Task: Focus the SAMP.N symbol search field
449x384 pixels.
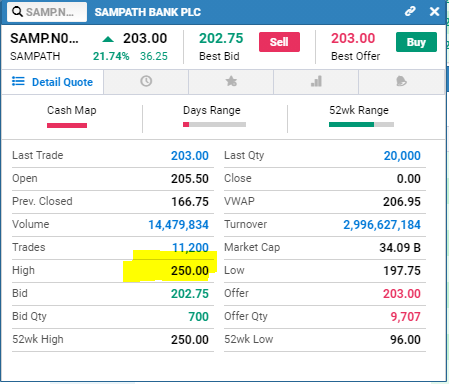Action: point(47,12)
